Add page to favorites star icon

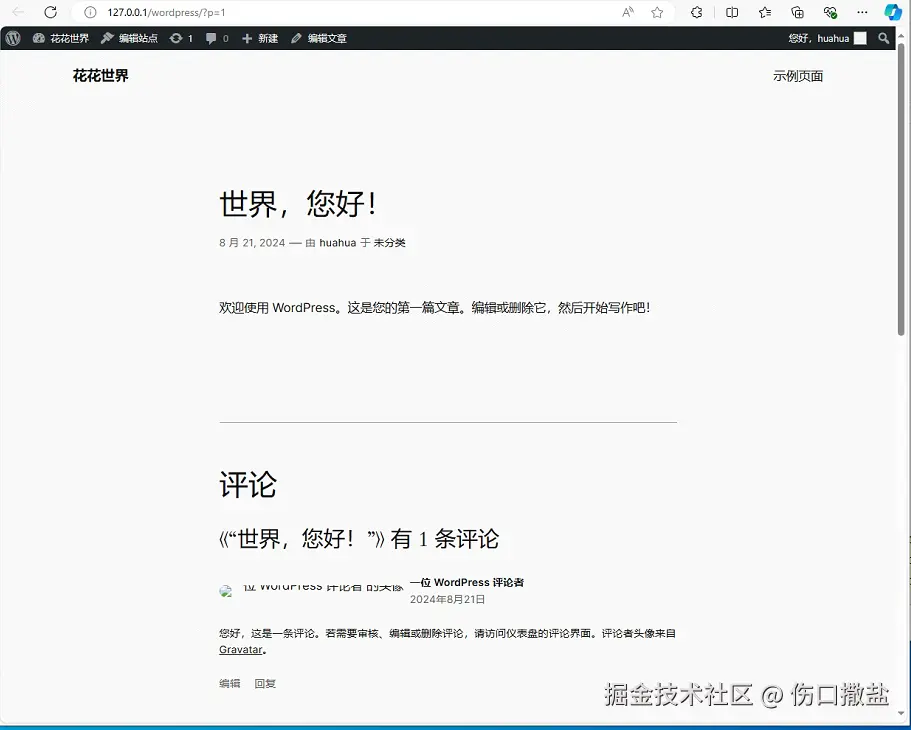(657, 12)
